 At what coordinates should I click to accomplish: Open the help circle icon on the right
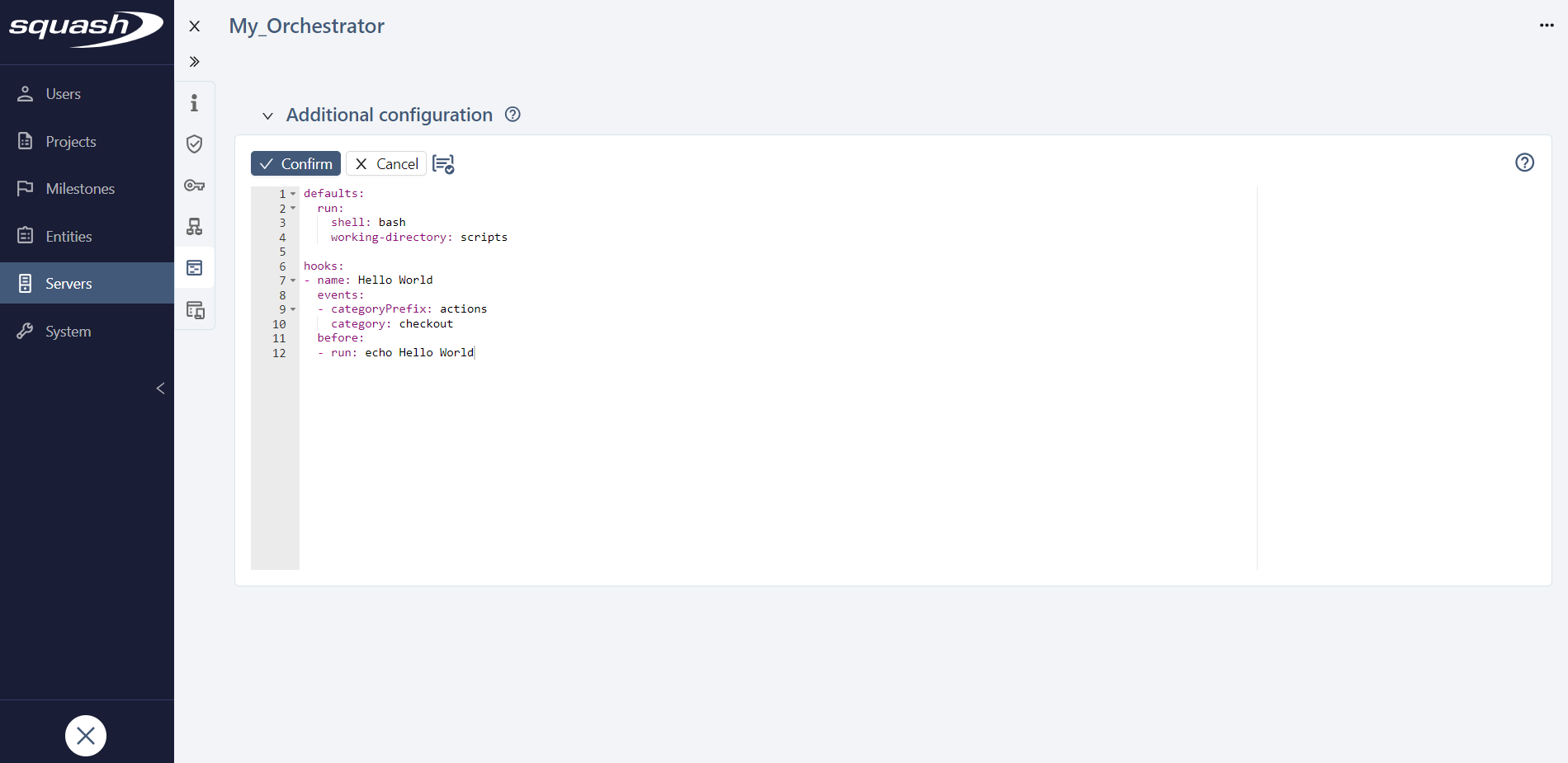pos(1524,162)
